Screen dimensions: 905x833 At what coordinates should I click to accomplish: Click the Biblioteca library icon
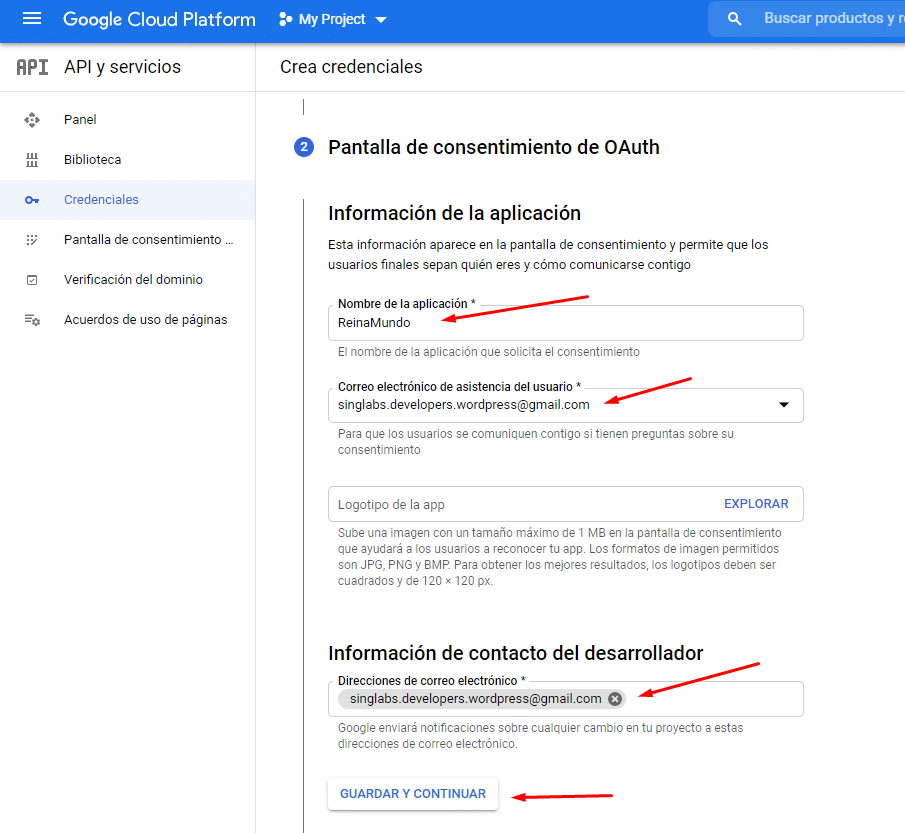[x=32, y=160]
